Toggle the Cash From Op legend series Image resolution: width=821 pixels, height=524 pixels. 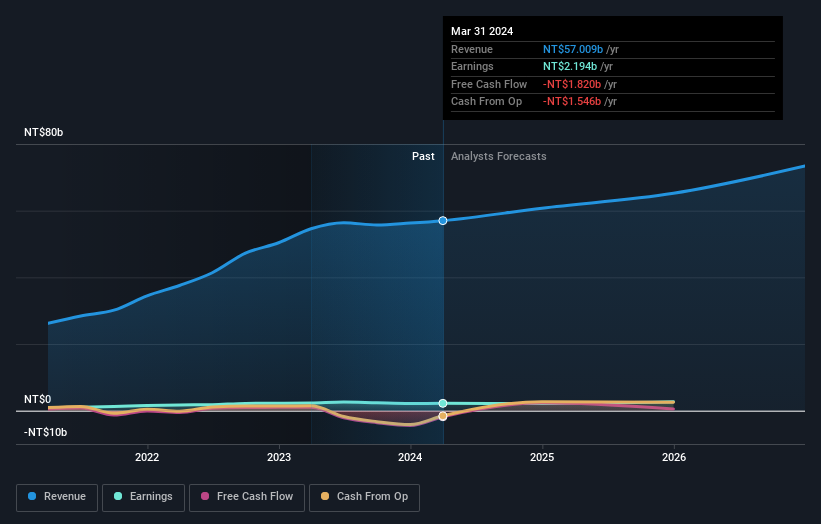click(x=364, y=497)
